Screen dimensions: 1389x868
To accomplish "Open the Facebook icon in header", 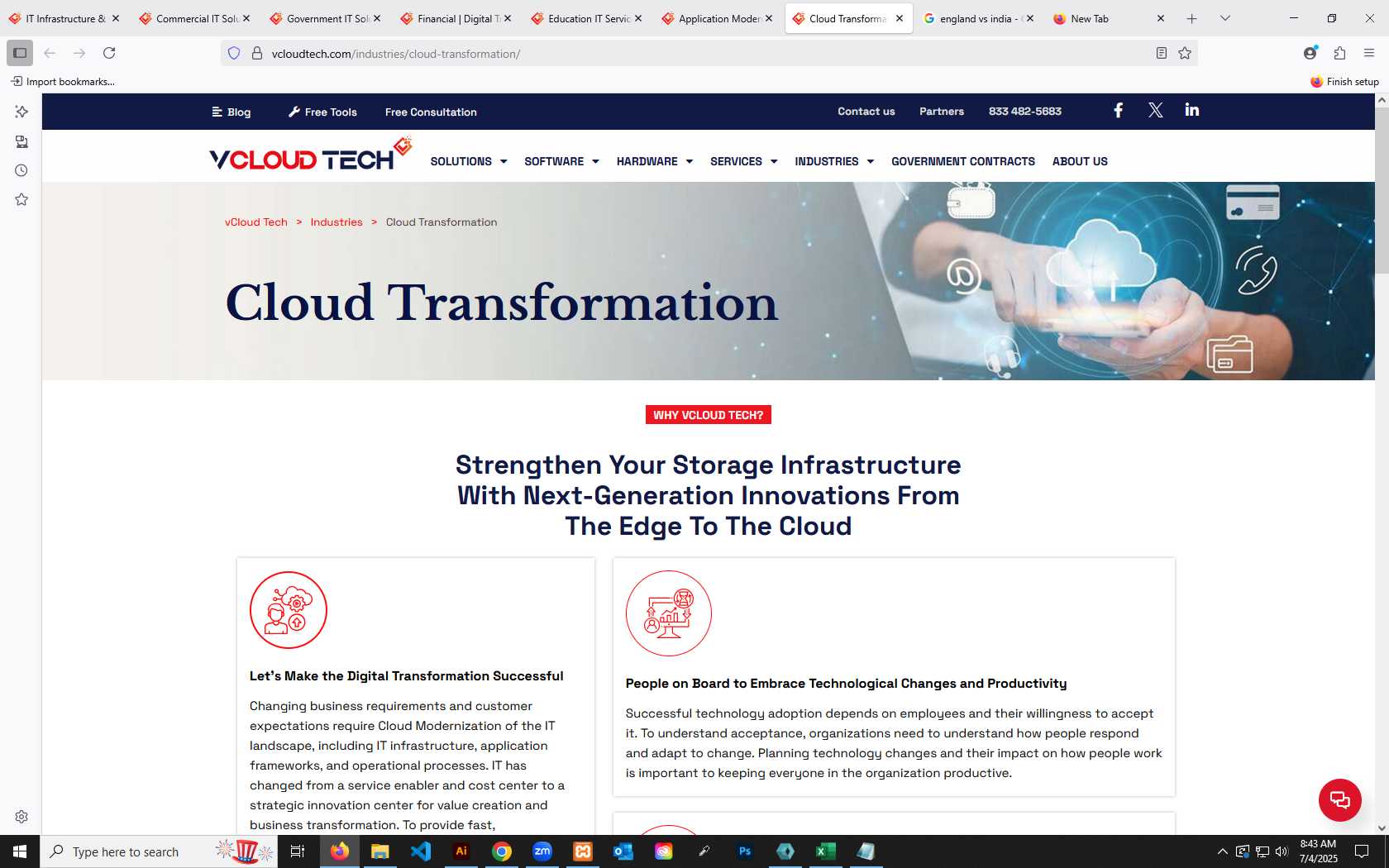I will click(1118, 111).
